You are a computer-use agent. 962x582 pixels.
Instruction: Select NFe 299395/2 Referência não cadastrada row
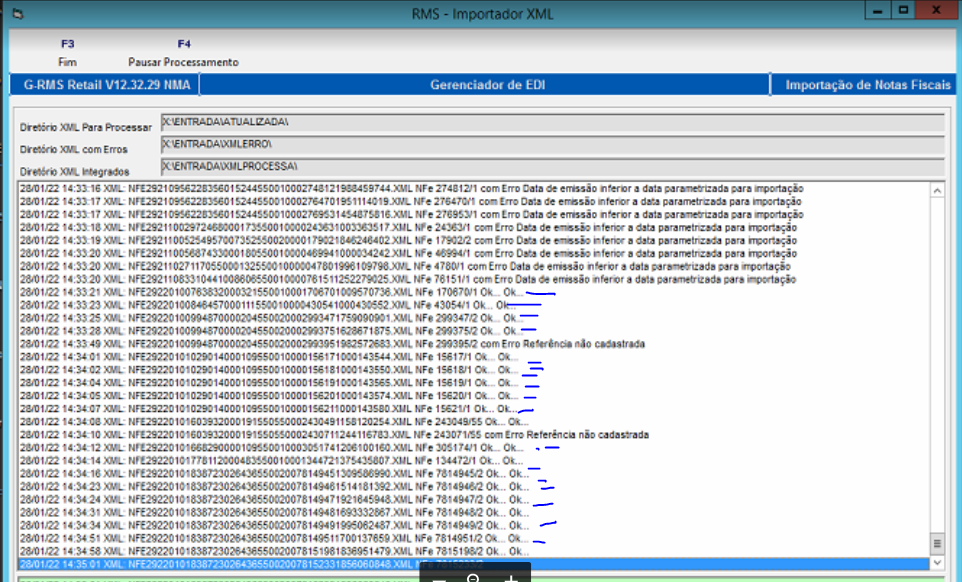474,343
